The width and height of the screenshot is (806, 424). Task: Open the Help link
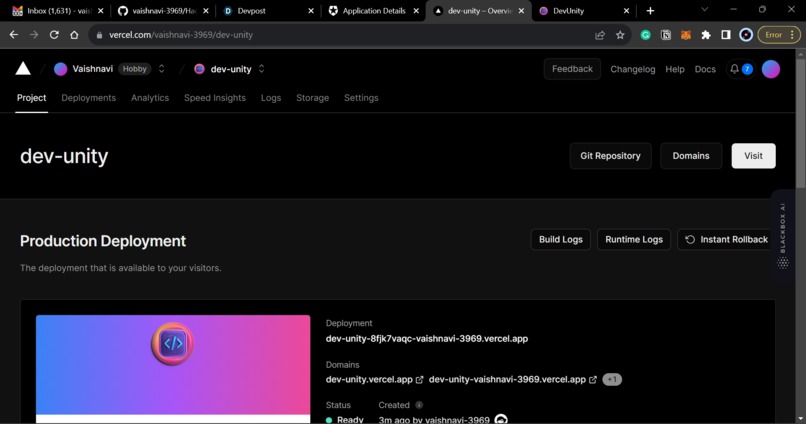(675, 69)
